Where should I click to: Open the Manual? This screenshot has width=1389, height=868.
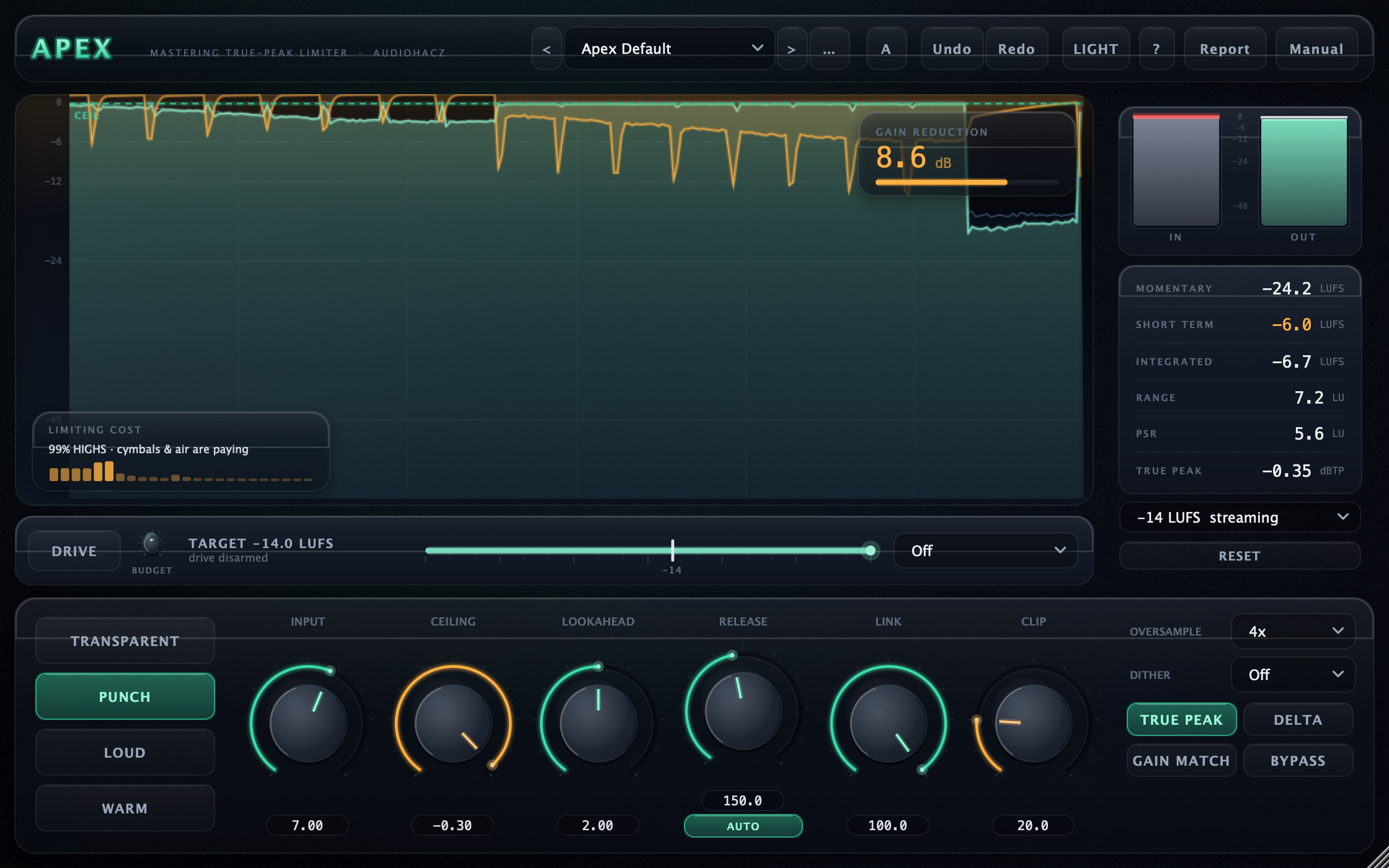pyautogui.click(x=1316, y=49)
